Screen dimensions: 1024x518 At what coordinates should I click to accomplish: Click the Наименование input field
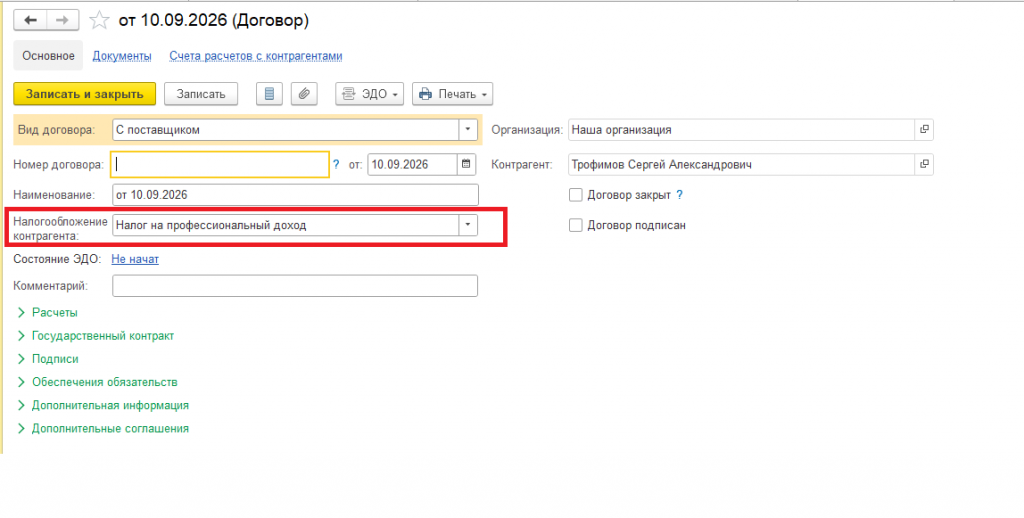295,195
